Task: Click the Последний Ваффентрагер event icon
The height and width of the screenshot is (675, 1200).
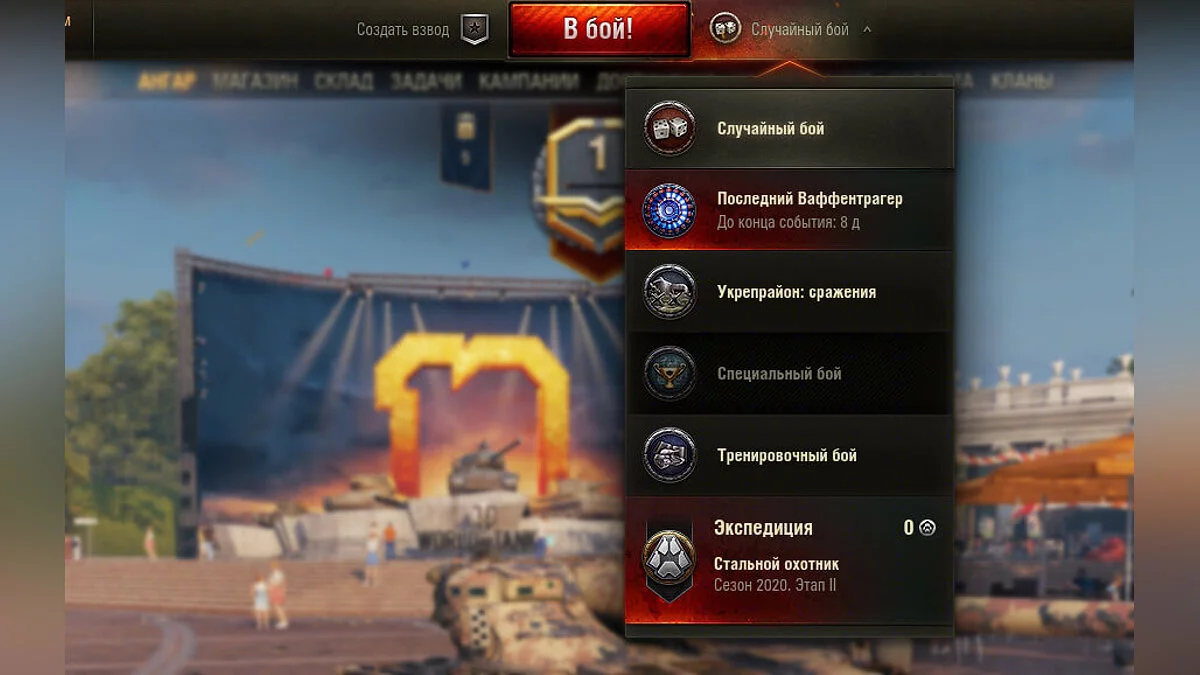Action: (x=669, y=210)
